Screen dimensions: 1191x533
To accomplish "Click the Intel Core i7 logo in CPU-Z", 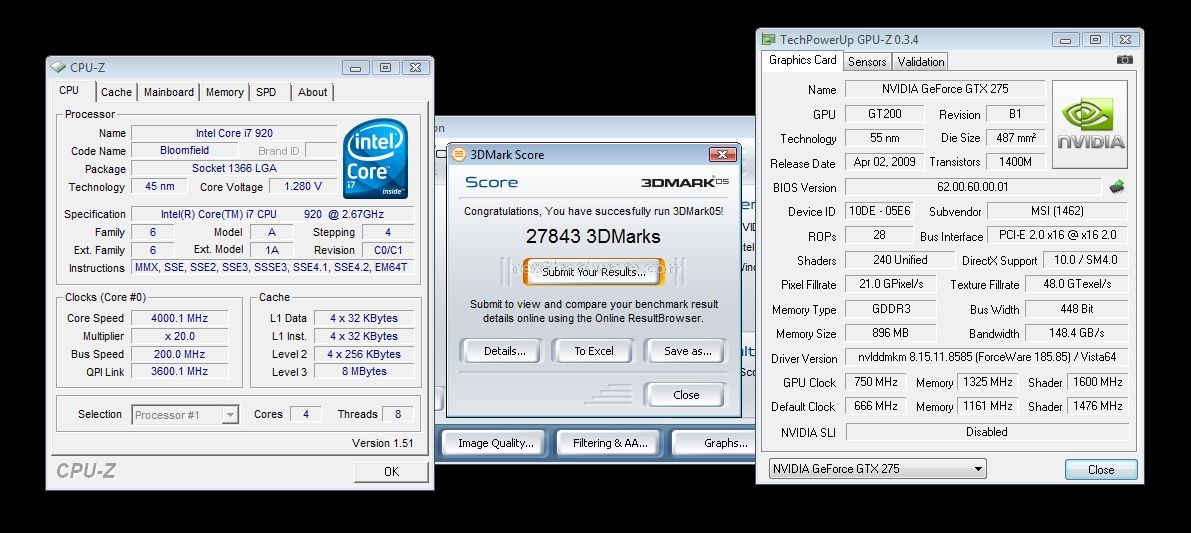I will click(375, 159).
